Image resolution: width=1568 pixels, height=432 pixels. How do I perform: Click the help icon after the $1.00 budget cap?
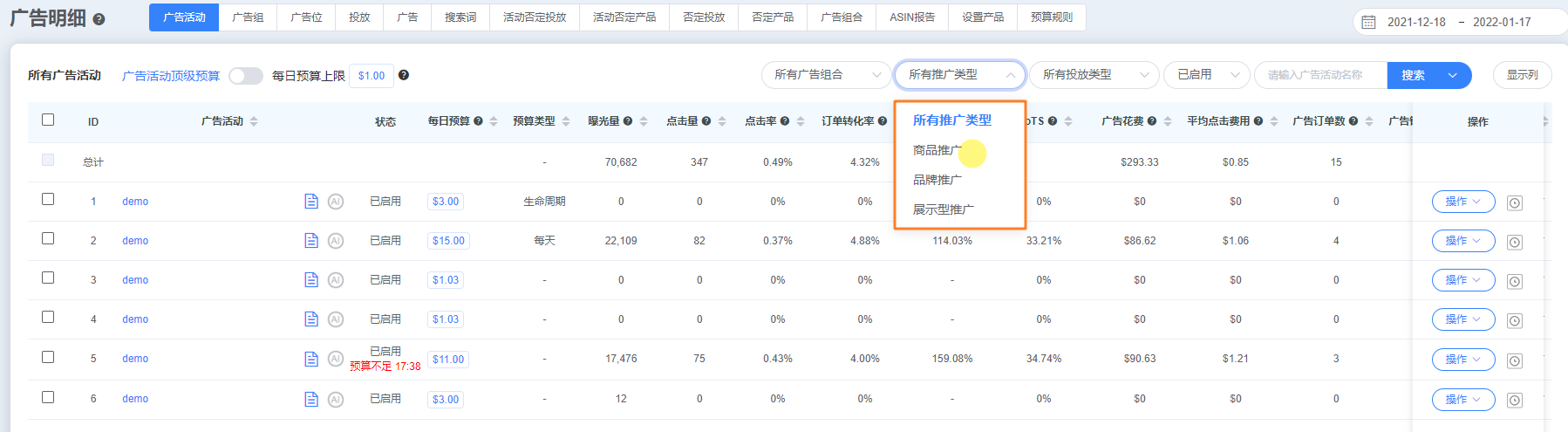tap(404, 75)
